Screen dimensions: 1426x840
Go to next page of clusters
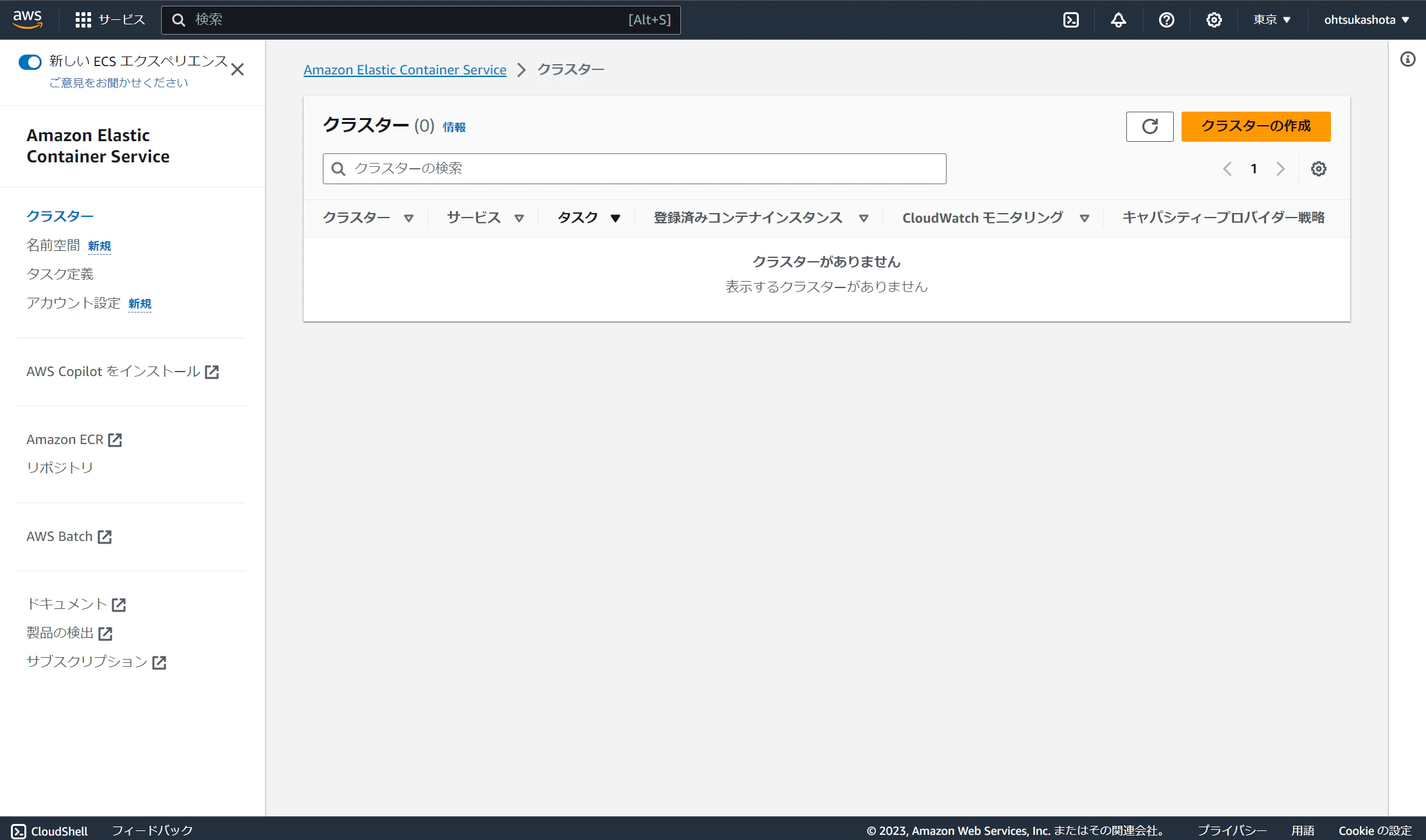pyautogui.click(x=1280, y=169)
